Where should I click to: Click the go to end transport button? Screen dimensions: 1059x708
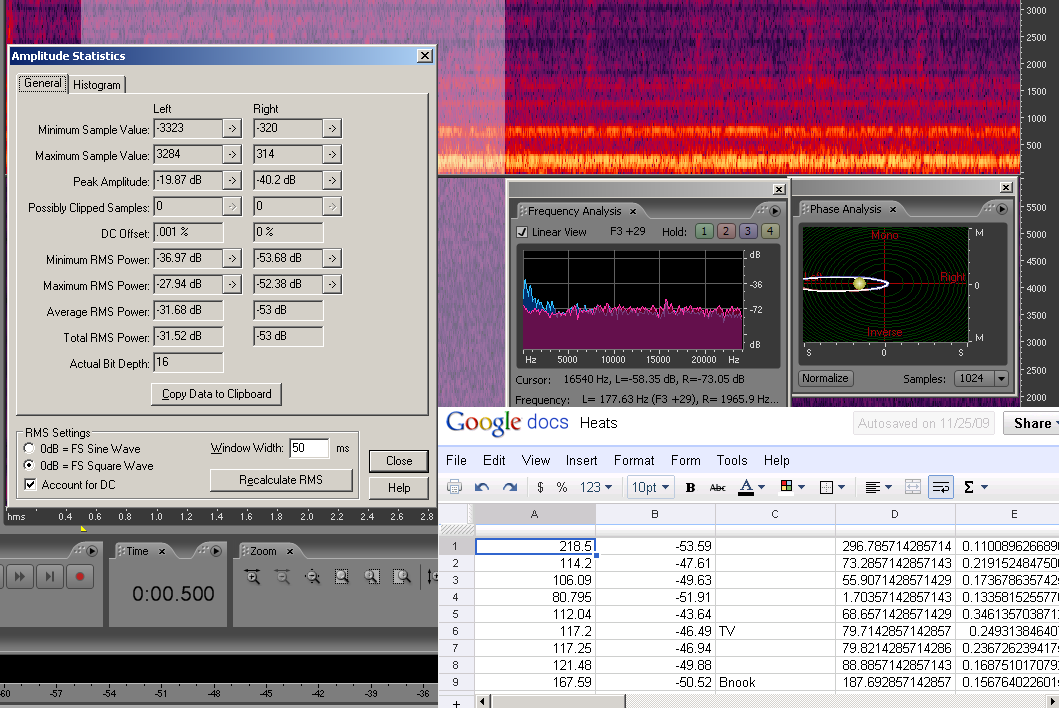click(50, 577)
